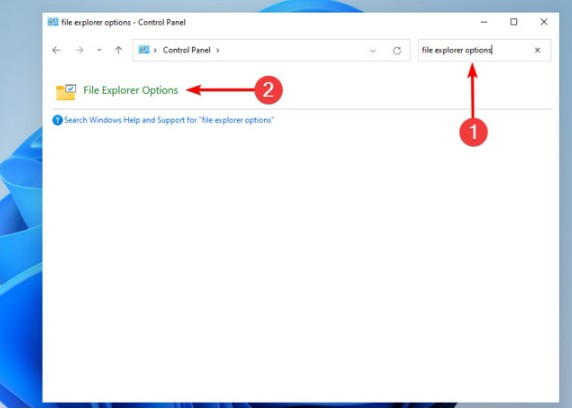
Task: Clear the search box with the X
Action: (537, 50)
